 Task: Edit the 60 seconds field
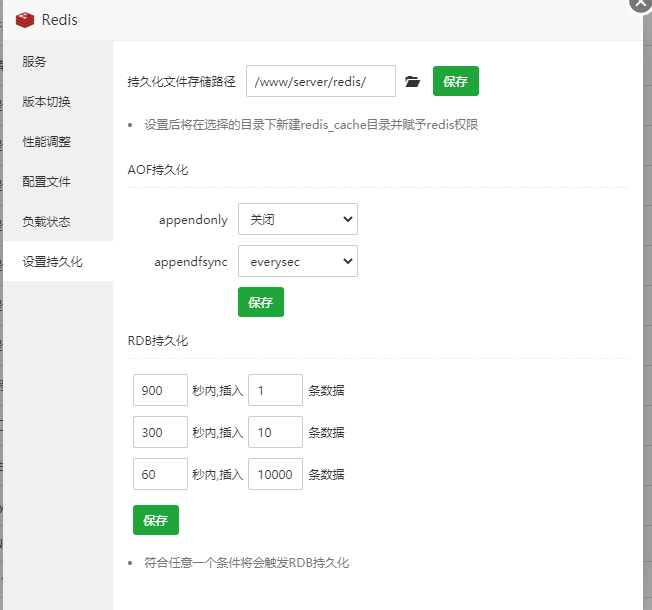(x=160, y=474)
